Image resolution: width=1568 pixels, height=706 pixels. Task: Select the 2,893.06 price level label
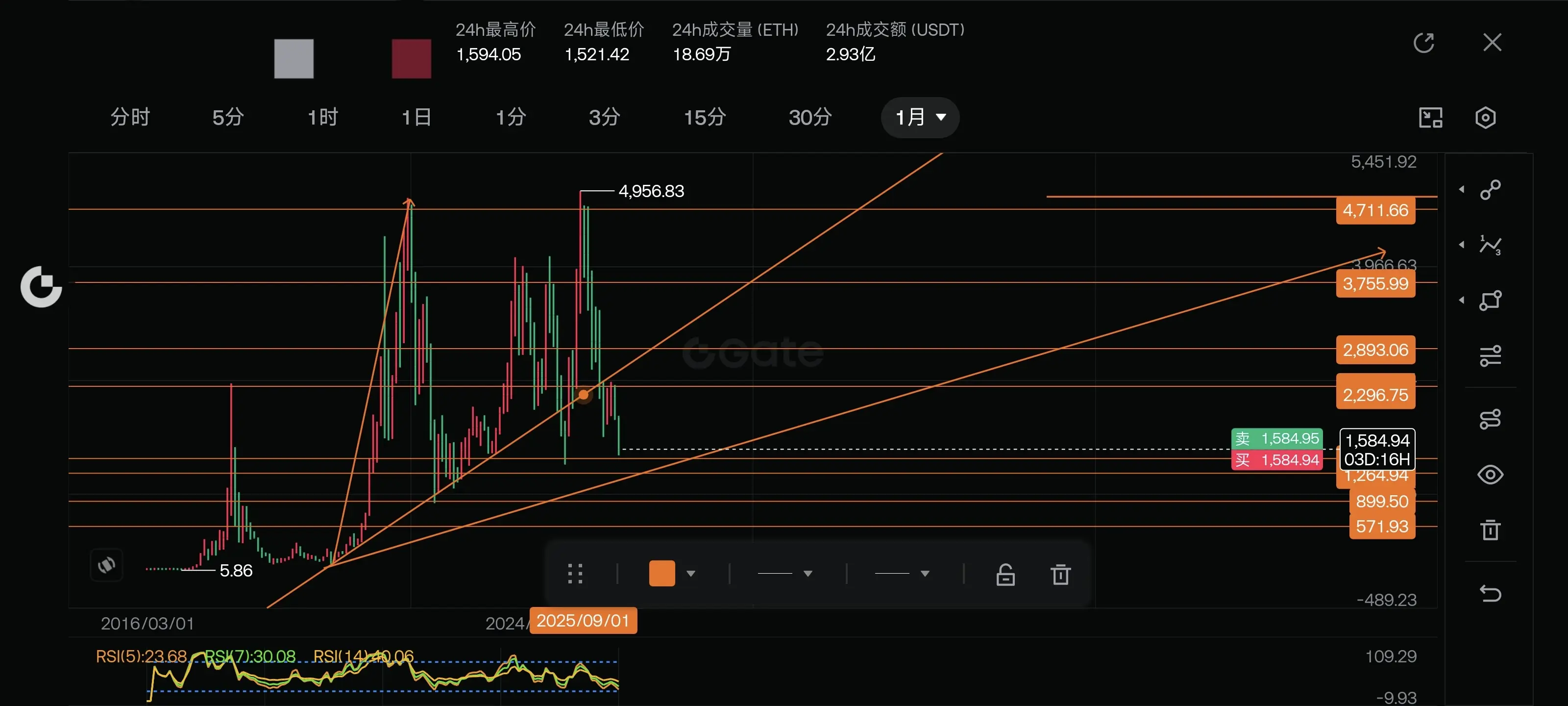1375,350
